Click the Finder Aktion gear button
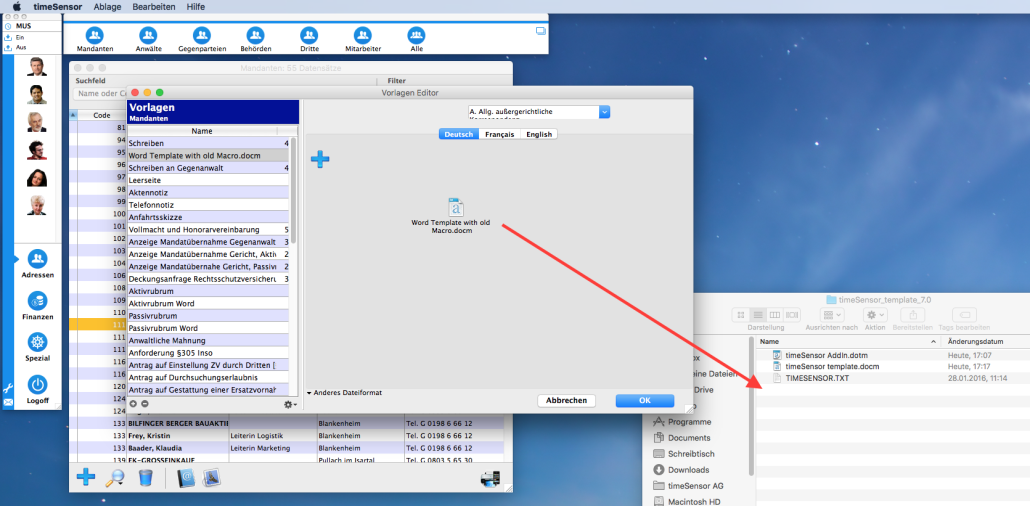Viewport: 1030px width, 506px height. (x=875, y=315)
